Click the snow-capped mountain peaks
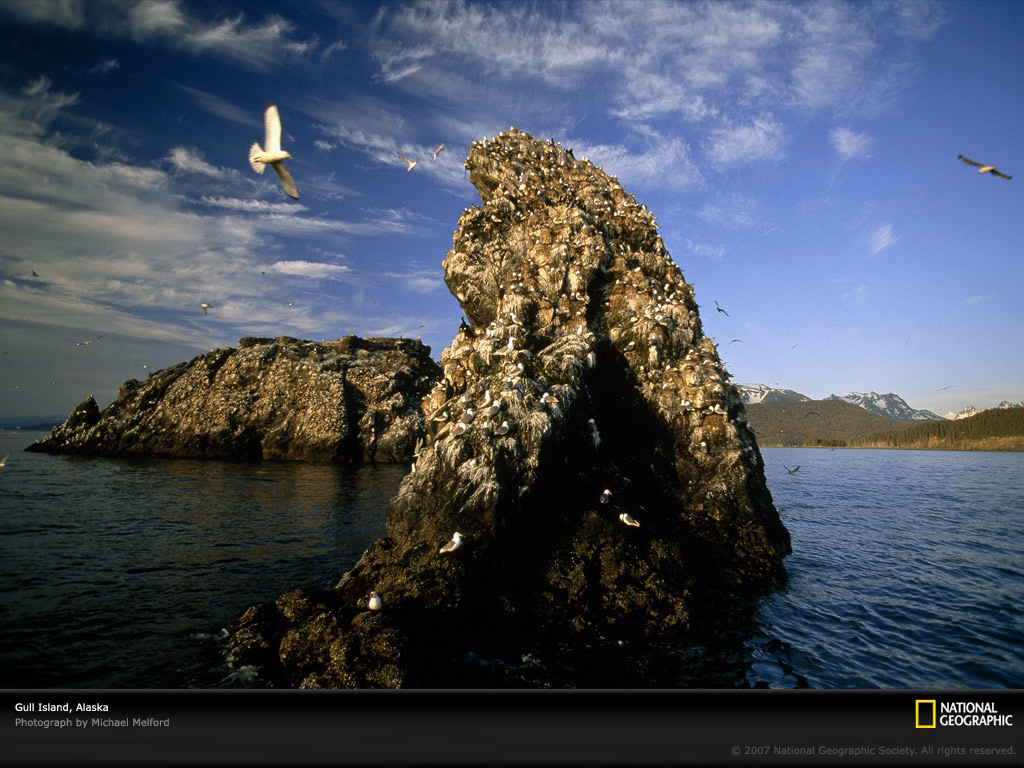 (x=882, y=404)
